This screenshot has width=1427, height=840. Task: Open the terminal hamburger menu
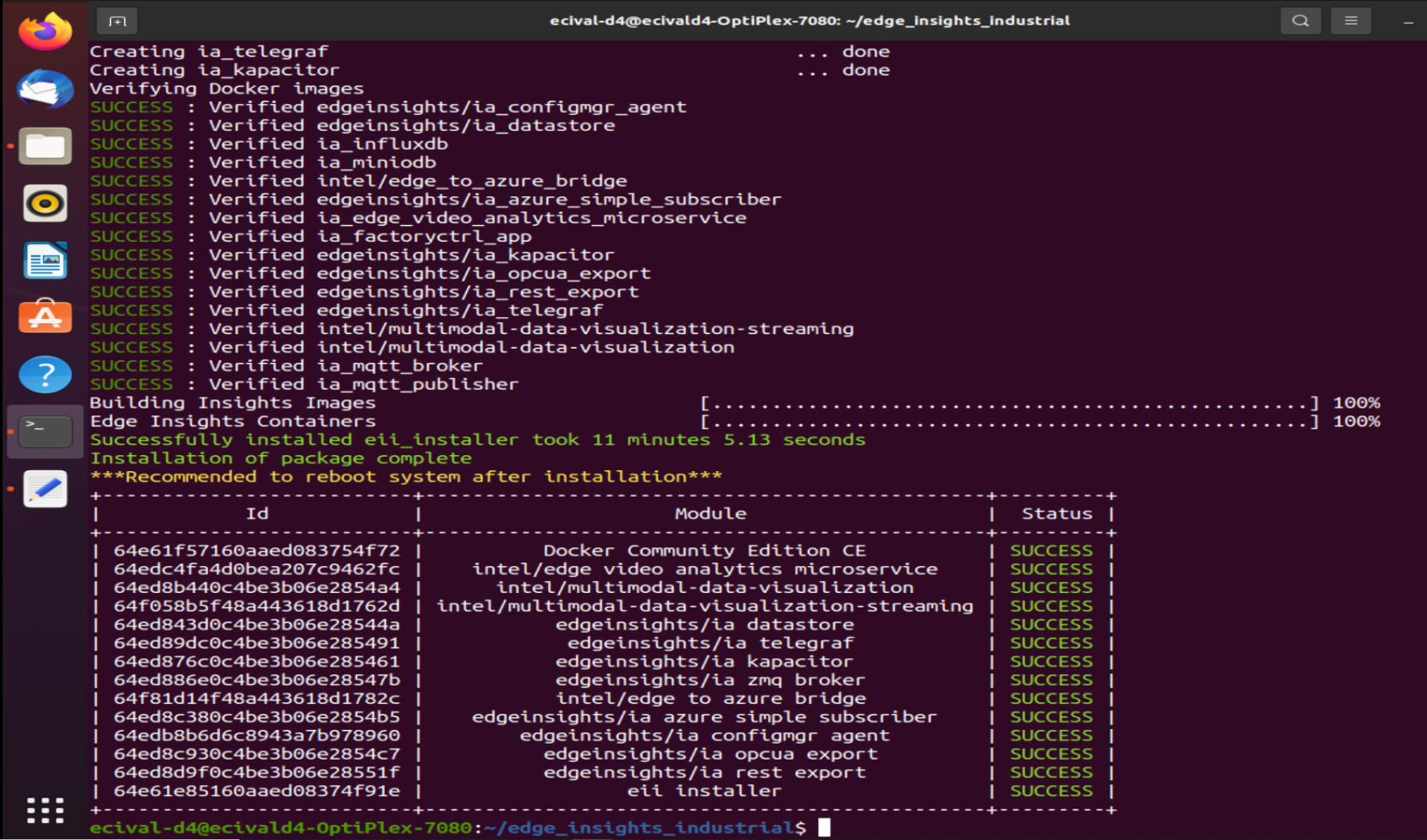(x=1350, y=20)
